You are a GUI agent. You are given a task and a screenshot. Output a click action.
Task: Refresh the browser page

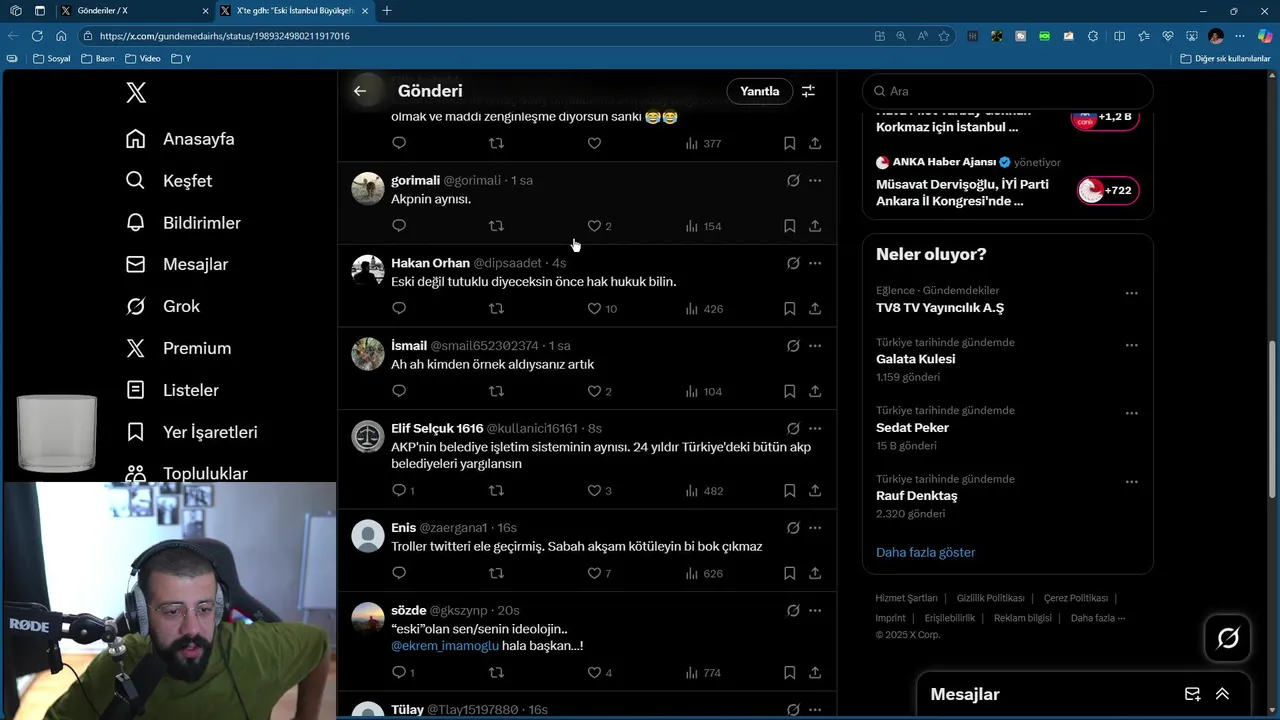click(x=37, y=36)
